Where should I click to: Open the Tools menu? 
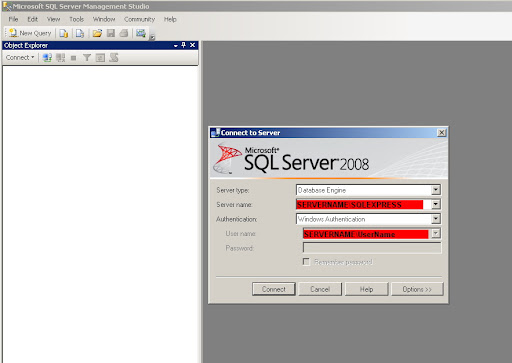pyautogui.click(x=76, y=19)
